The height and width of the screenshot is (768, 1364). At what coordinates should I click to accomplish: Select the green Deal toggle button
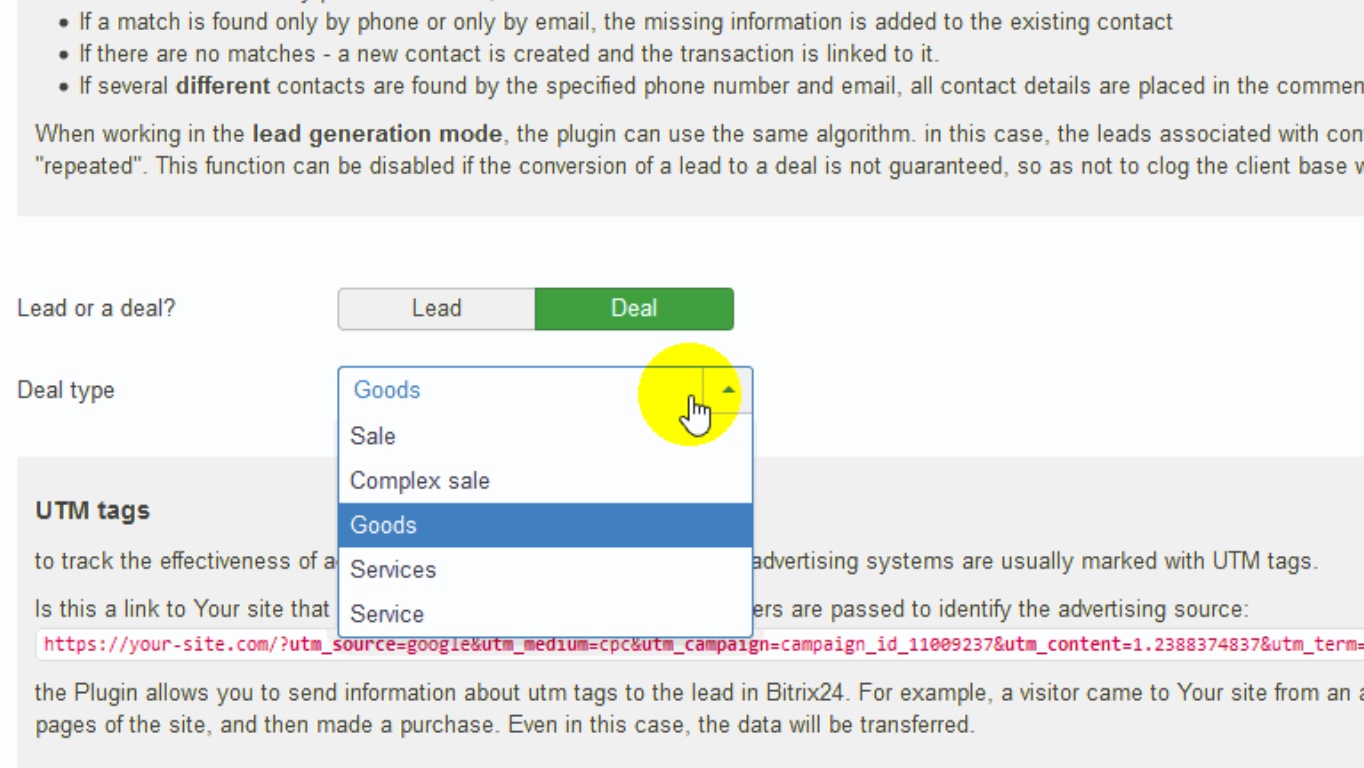634,309
